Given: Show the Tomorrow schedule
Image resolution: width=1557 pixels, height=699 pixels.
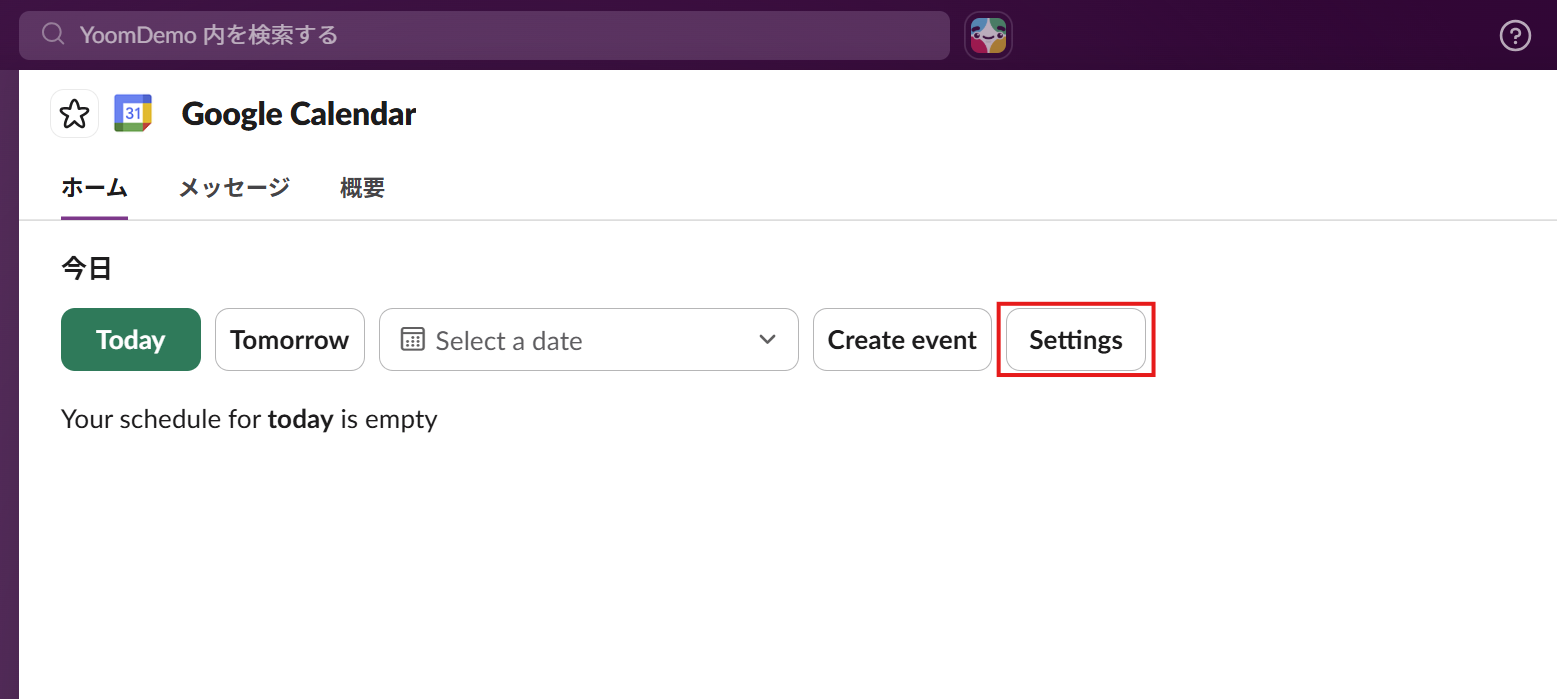Looking at the screenshot, I should point(290,340).
